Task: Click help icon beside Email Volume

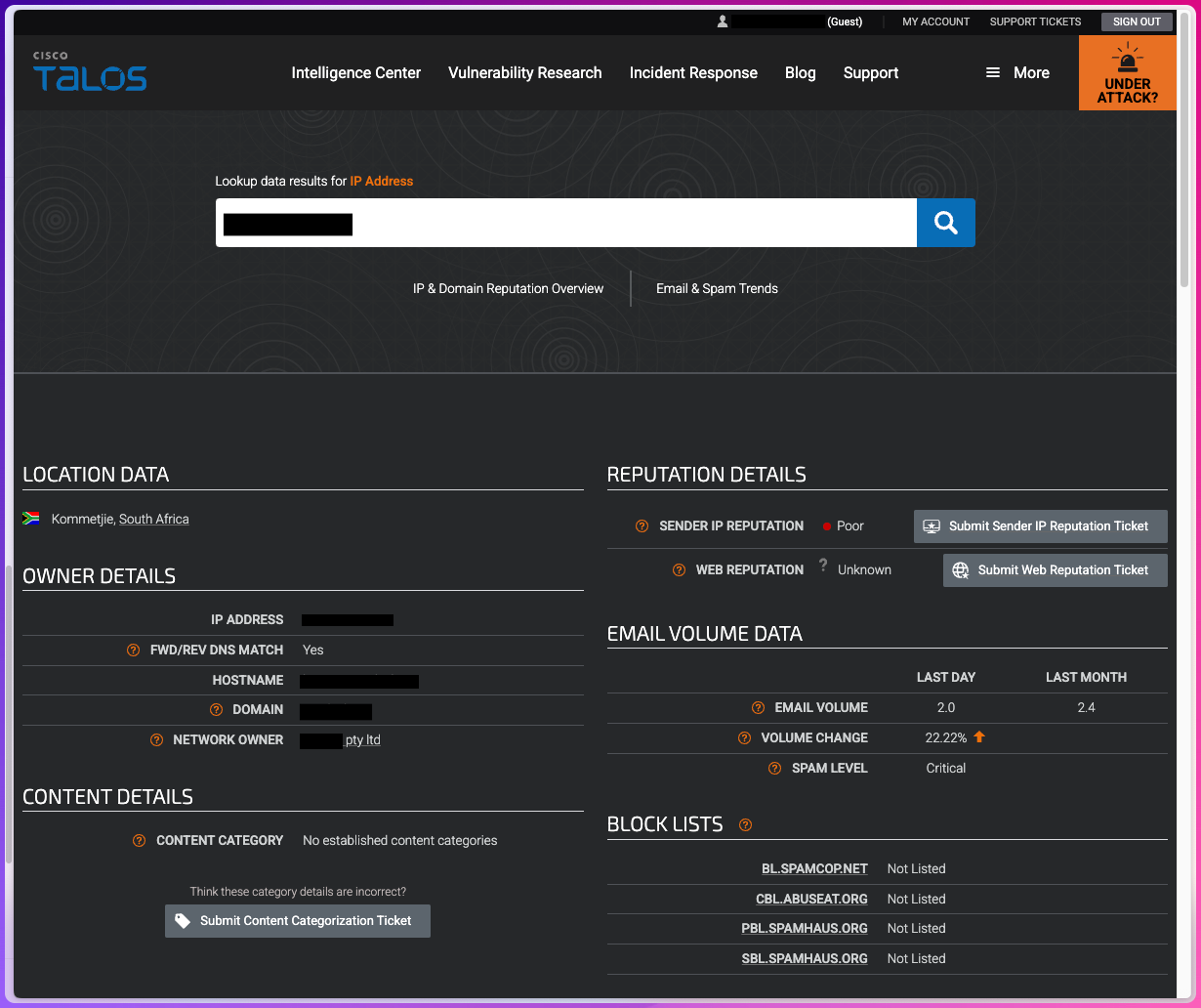Action: 758,707
